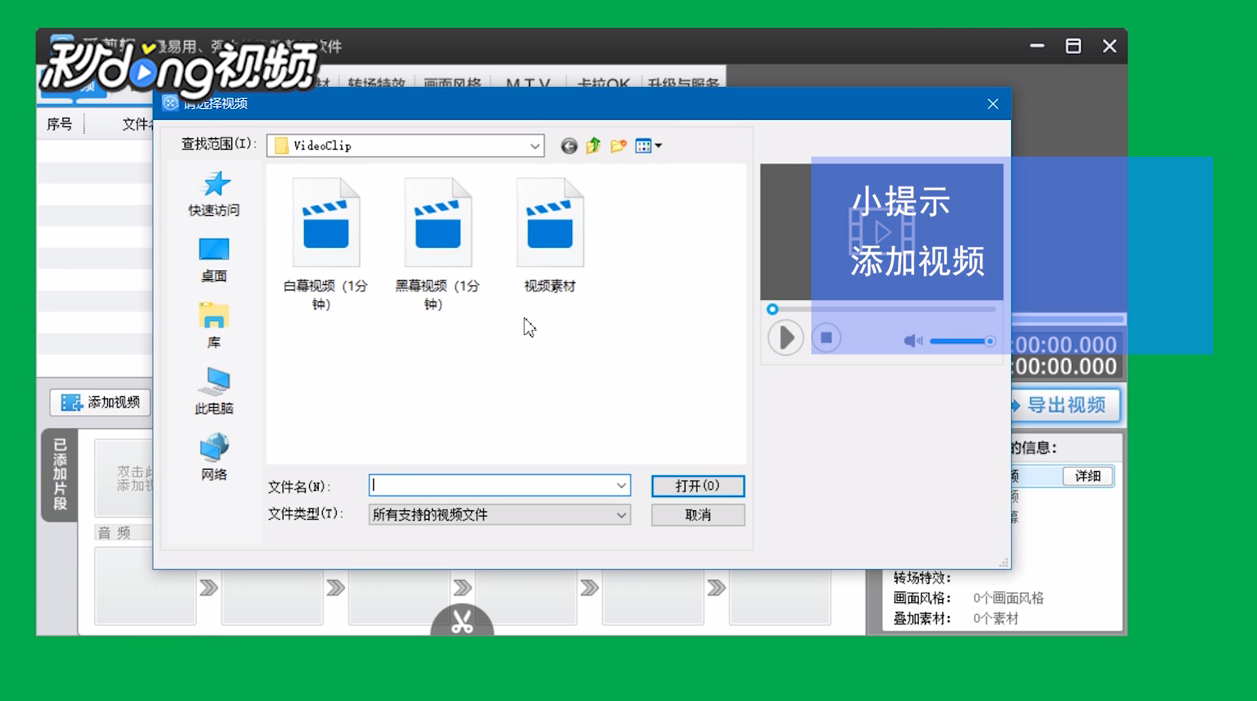Mute the preview speaker icon
Image resolution: width=1257 pixels, height=701 pixels.
(913, 341)
